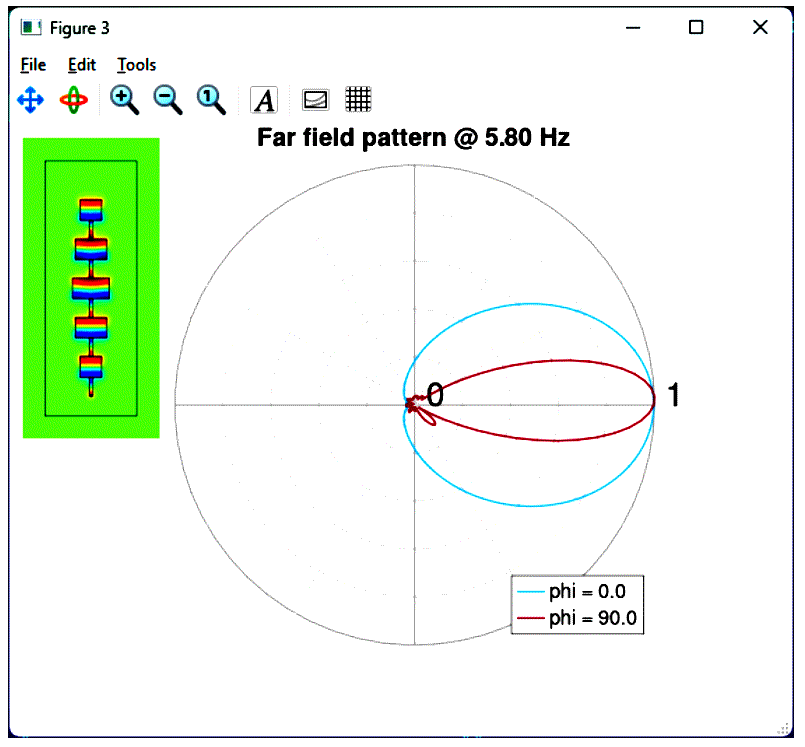This screenshot has width=805, height=747.
Task: Select the Zoom Out magnifier
Action: pyautogui.click(x=167, y=99)
